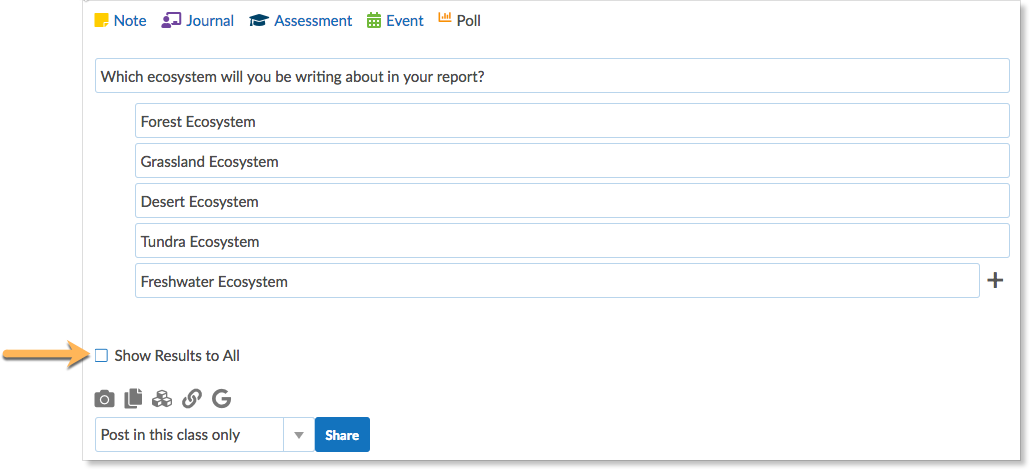Enable Show Results to All checkbox
Image resolution: width=1031 pixels, height=471 pixels.
101,356
